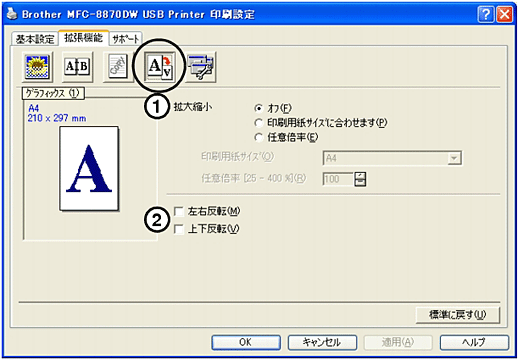Viewport: 518px width, 360px height.
Task: Enable the 左右反転 mirror checkbox
Action: [179, 211]
